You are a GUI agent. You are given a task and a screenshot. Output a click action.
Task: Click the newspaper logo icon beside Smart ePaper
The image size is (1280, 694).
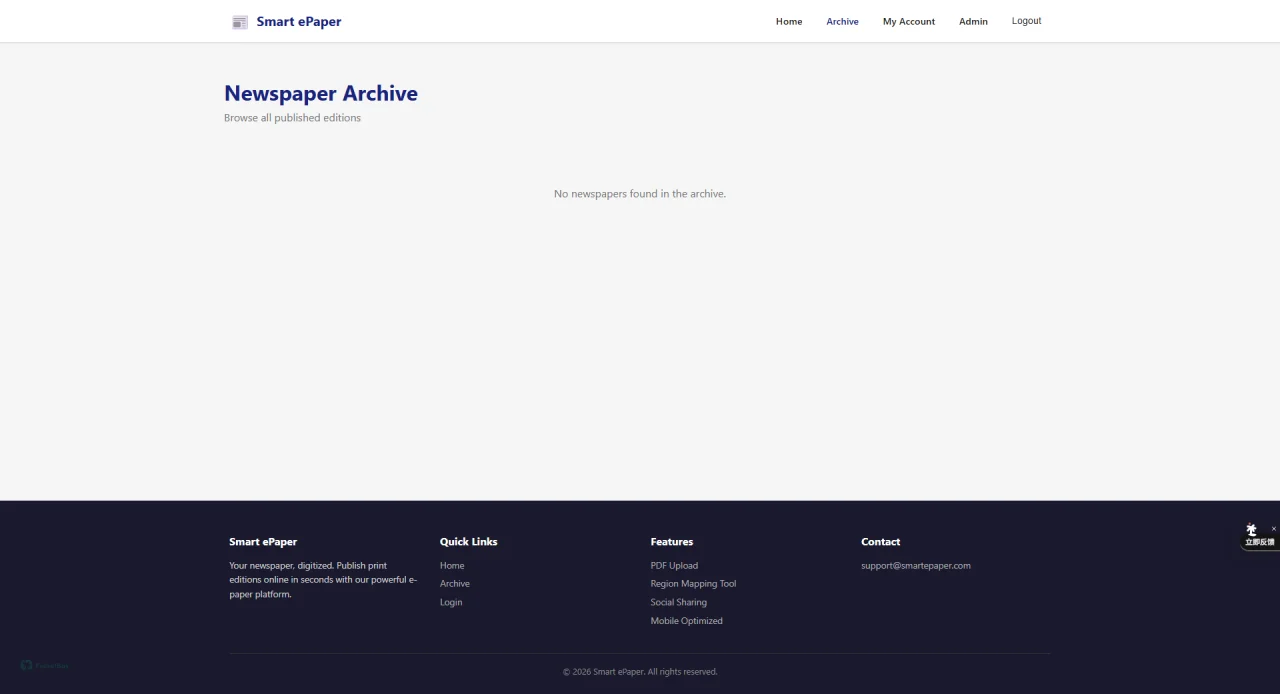click(240, 22)
